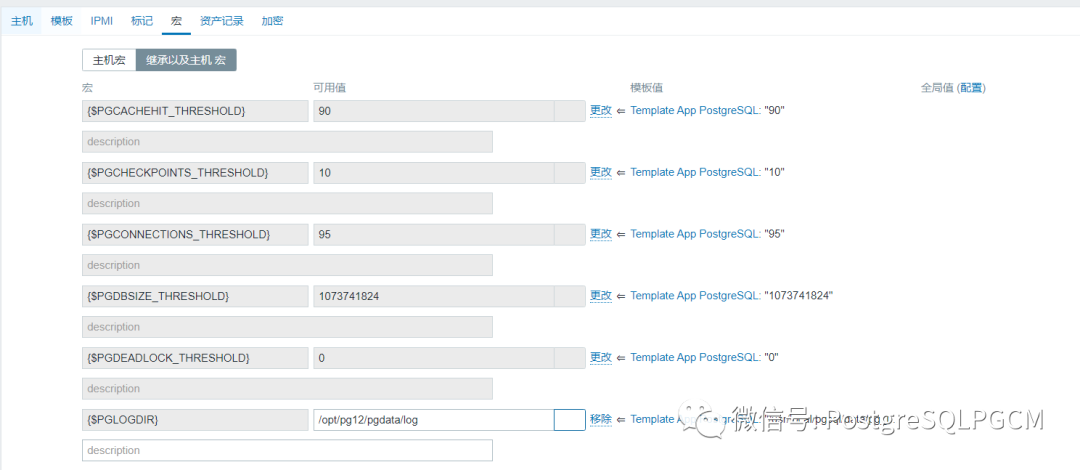1080x470 pixels.
Task: Click 更改 for PGCONNECTIONS_THRESHOLD macro
Action: point(600,234)
